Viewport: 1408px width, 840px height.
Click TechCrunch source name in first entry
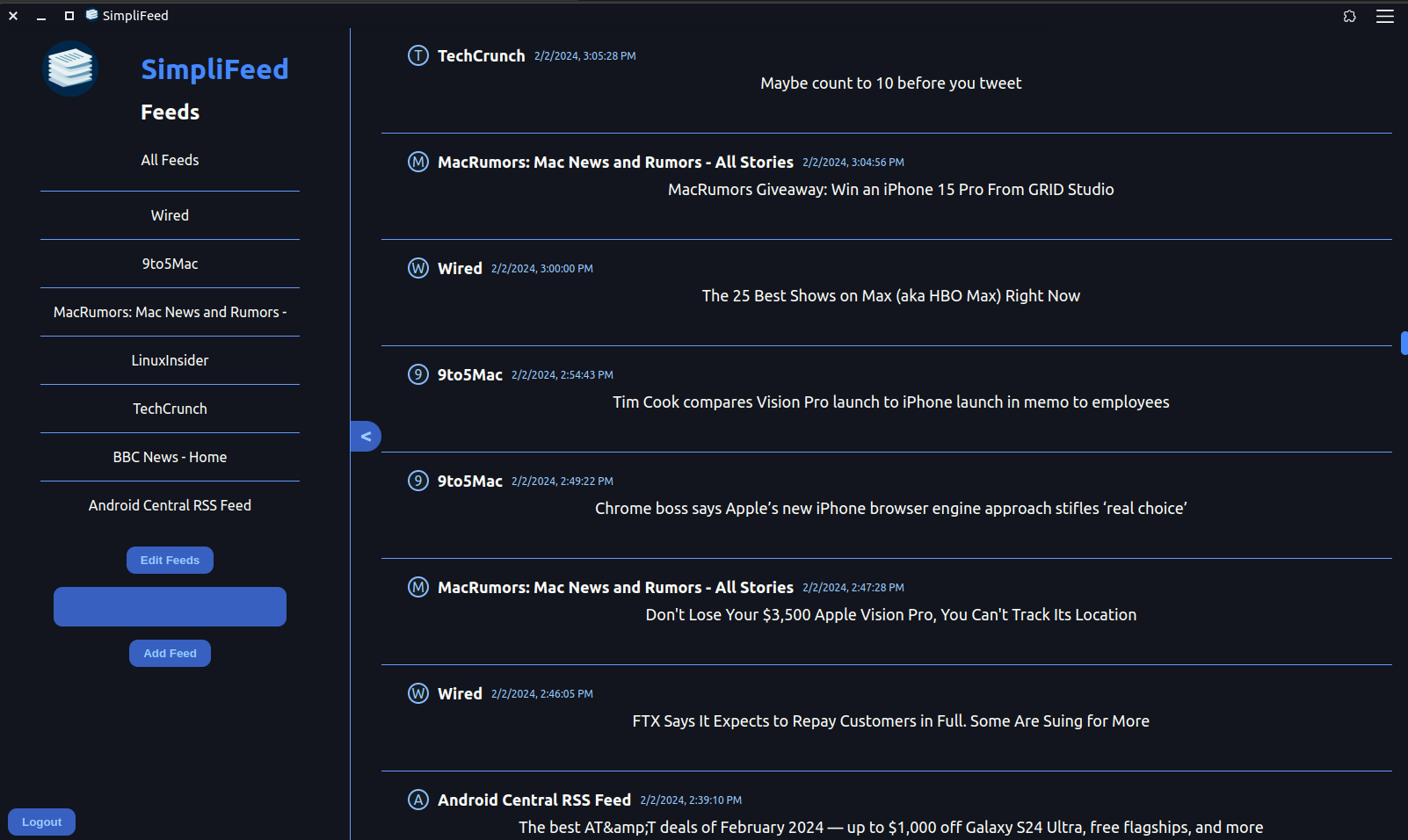pyautogui.click(x=481, y=55)
